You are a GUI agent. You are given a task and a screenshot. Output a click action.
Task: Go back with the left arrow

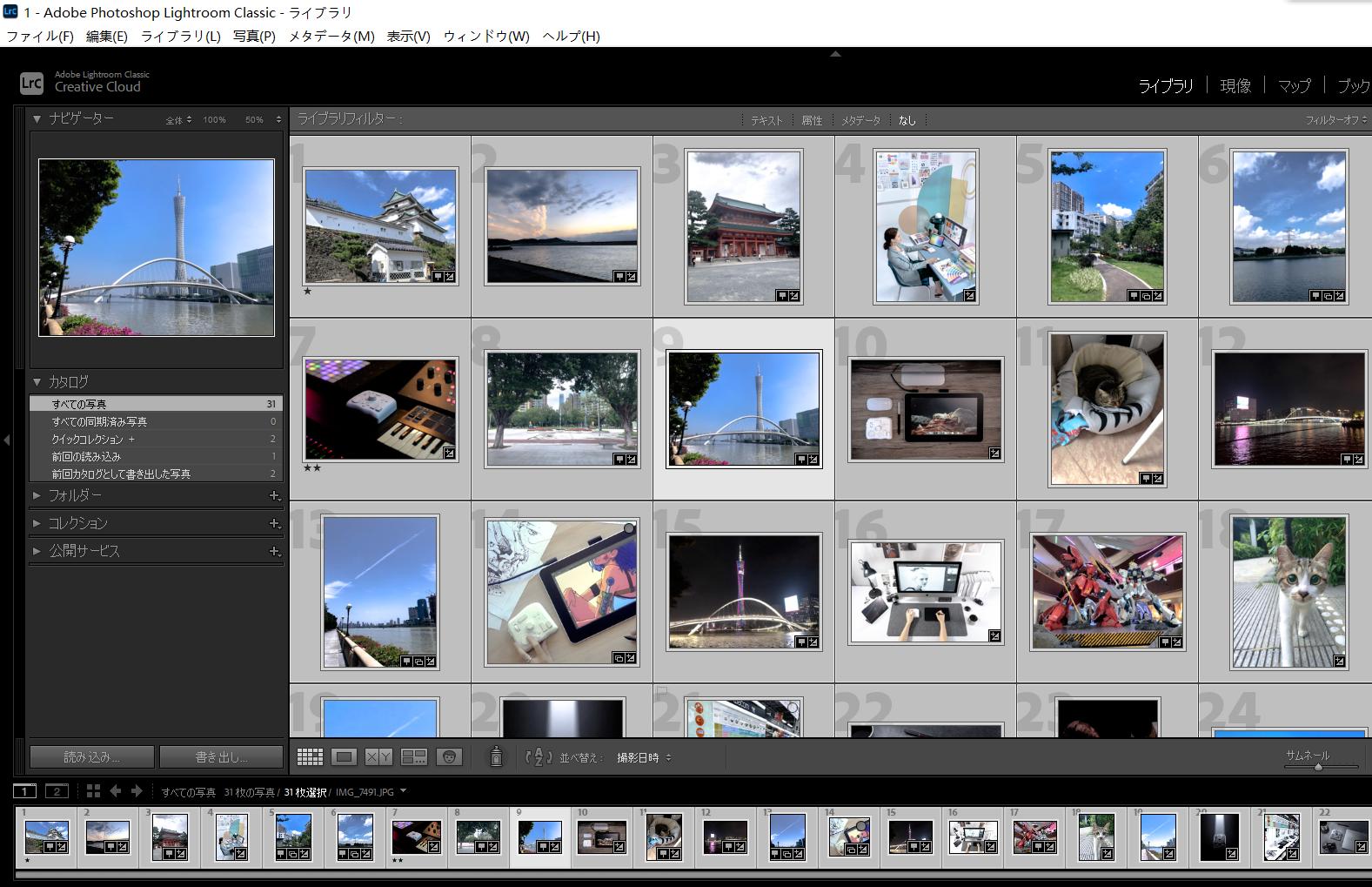click(115, 790)
